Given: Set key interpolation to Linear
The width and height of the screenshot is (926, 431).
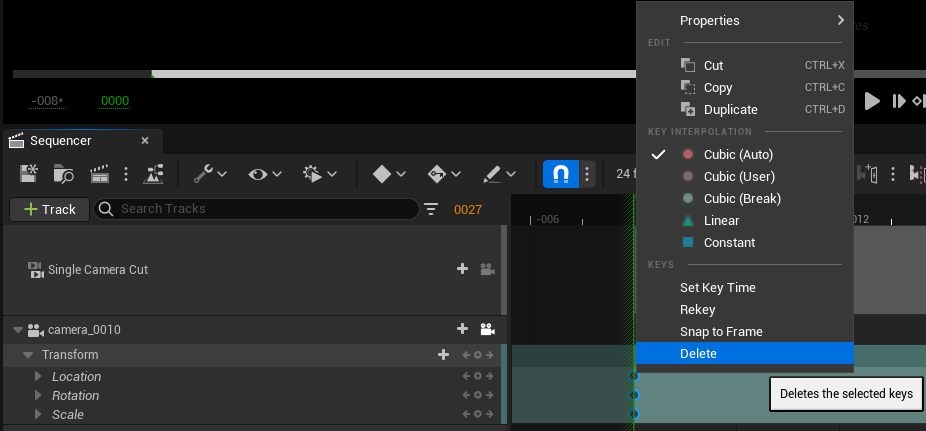Looking at the screenshot, I should tap(721, 221).
